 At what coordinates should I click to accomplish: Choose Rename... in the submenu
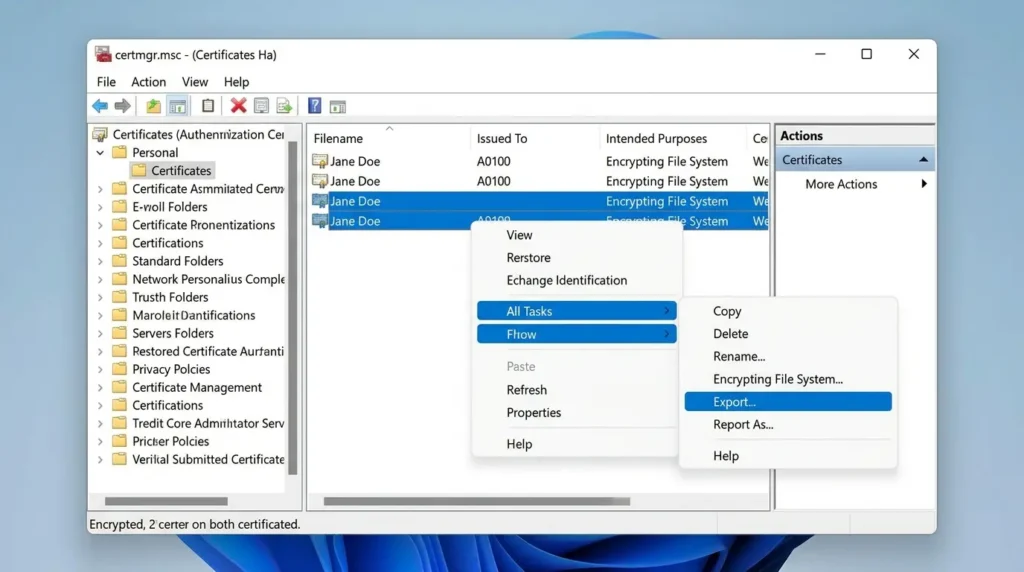pos(739,357)
